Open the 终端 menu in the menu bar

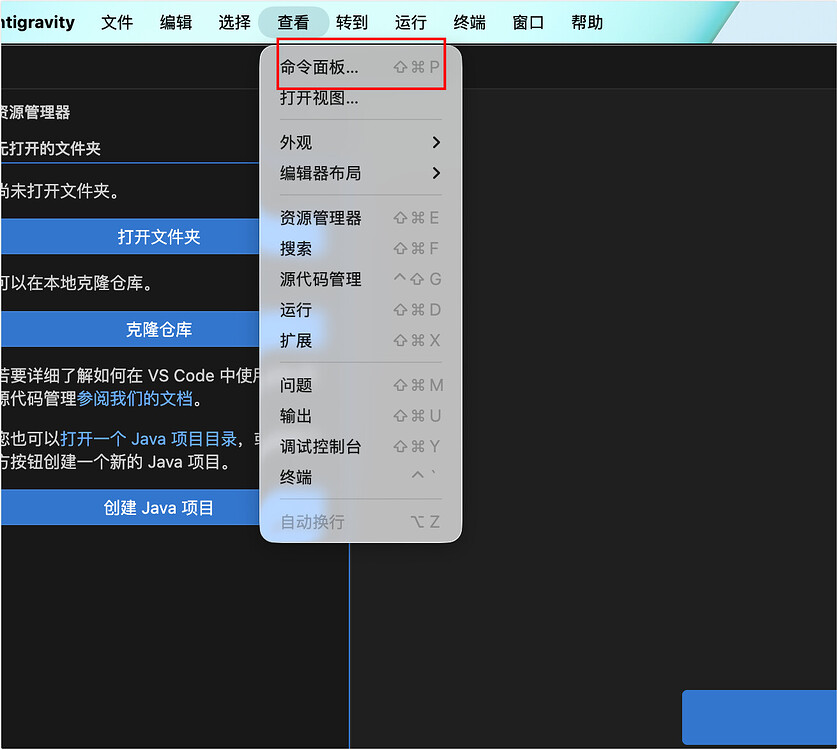click(469, 22)
